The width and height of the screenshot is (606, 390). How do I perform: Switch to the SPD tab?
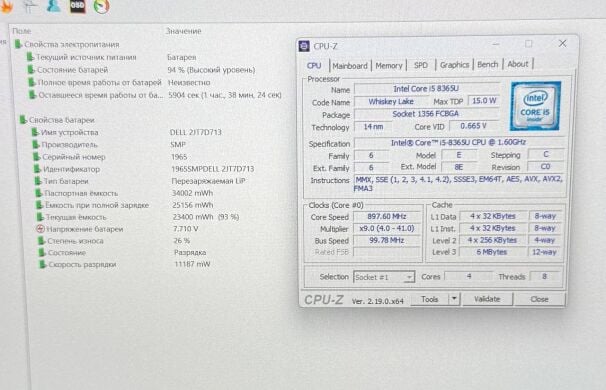click(421, 65)
